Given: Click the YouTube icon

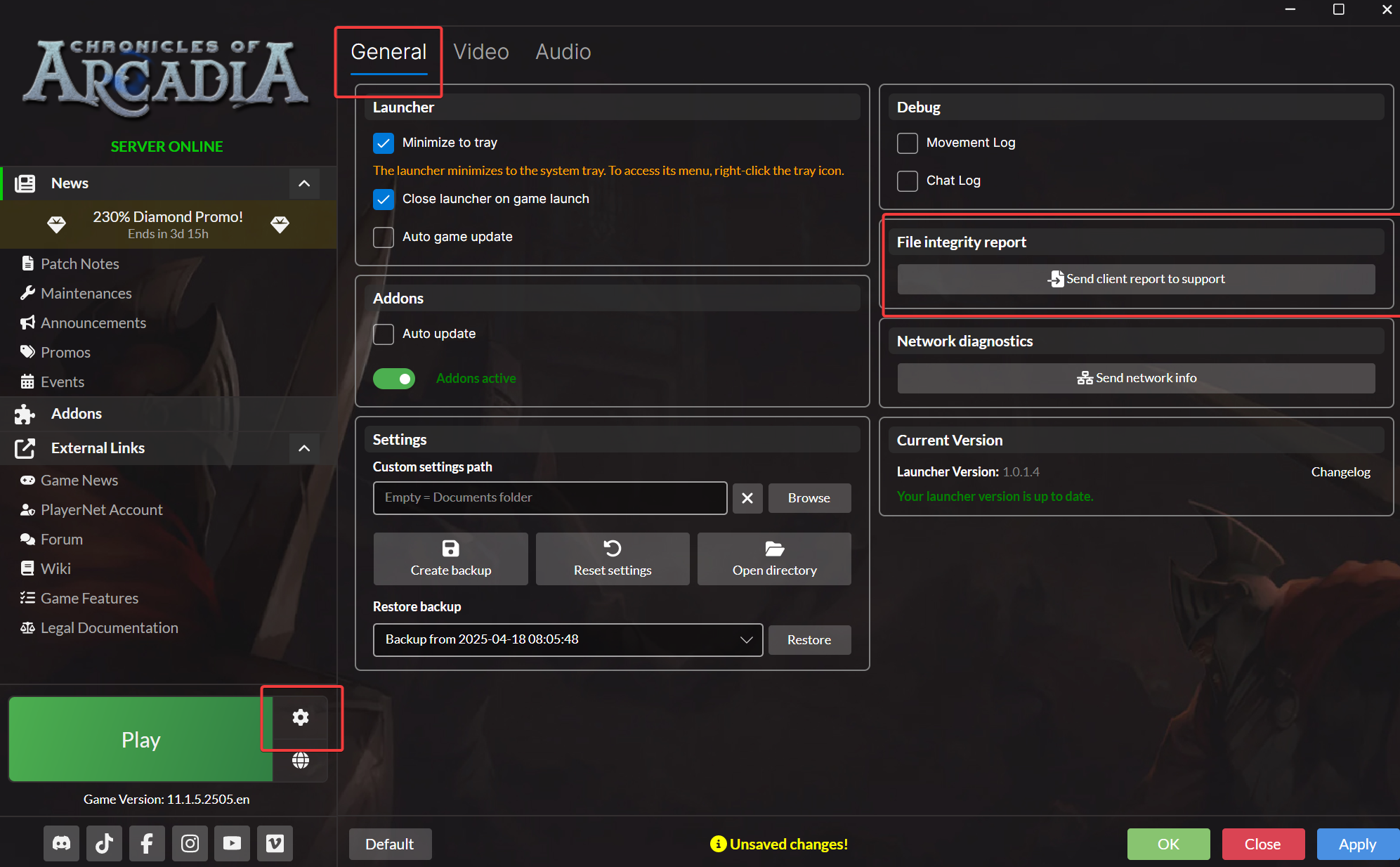Looking at the screenshot, I should point(232,843).
